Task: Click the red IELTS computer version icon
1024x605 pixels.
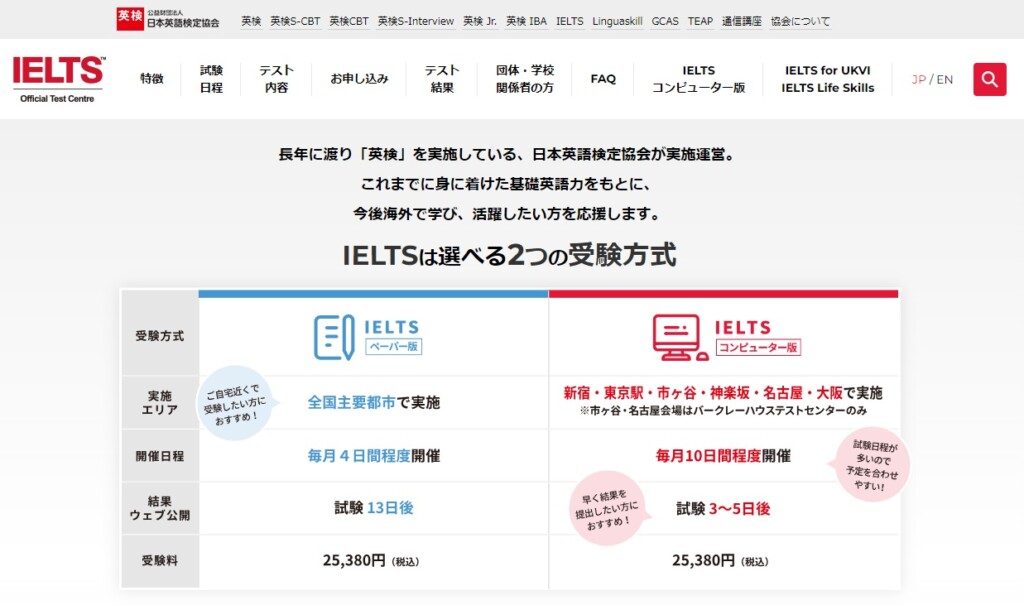Action: (x=680, y=337)
